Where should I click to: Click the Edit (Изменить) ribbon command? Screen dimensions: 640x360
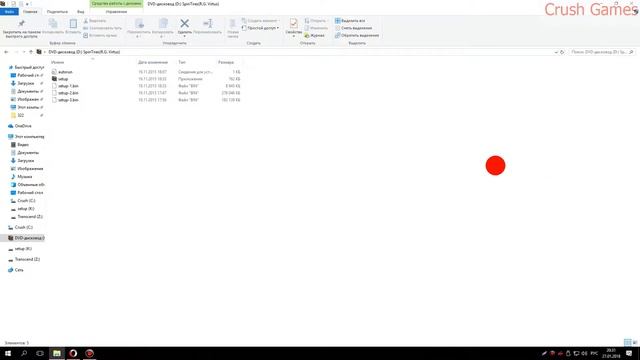(x=316, y=28)
